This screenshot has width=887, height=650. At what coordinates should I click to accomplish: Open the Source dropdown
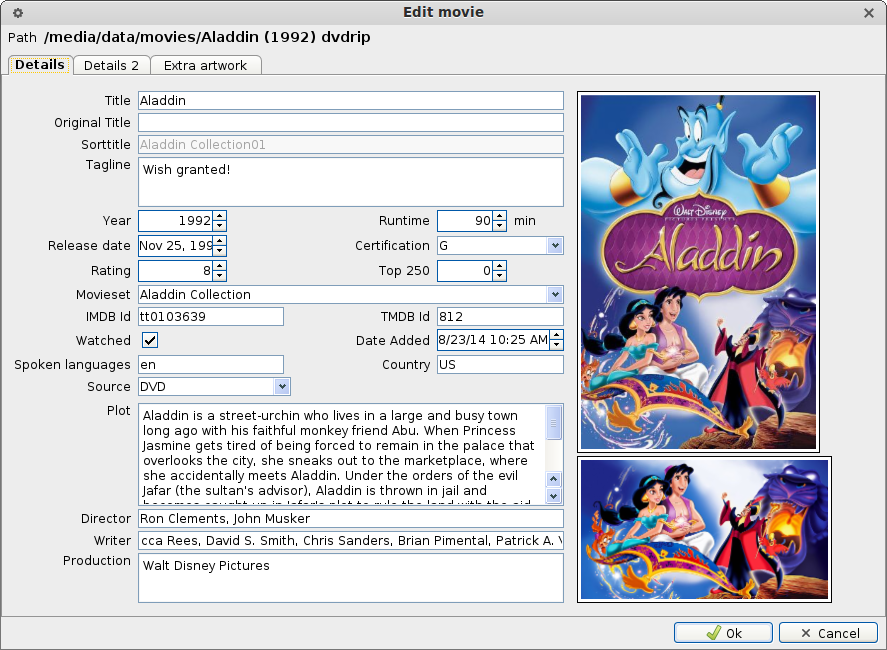tap(282, 387)
